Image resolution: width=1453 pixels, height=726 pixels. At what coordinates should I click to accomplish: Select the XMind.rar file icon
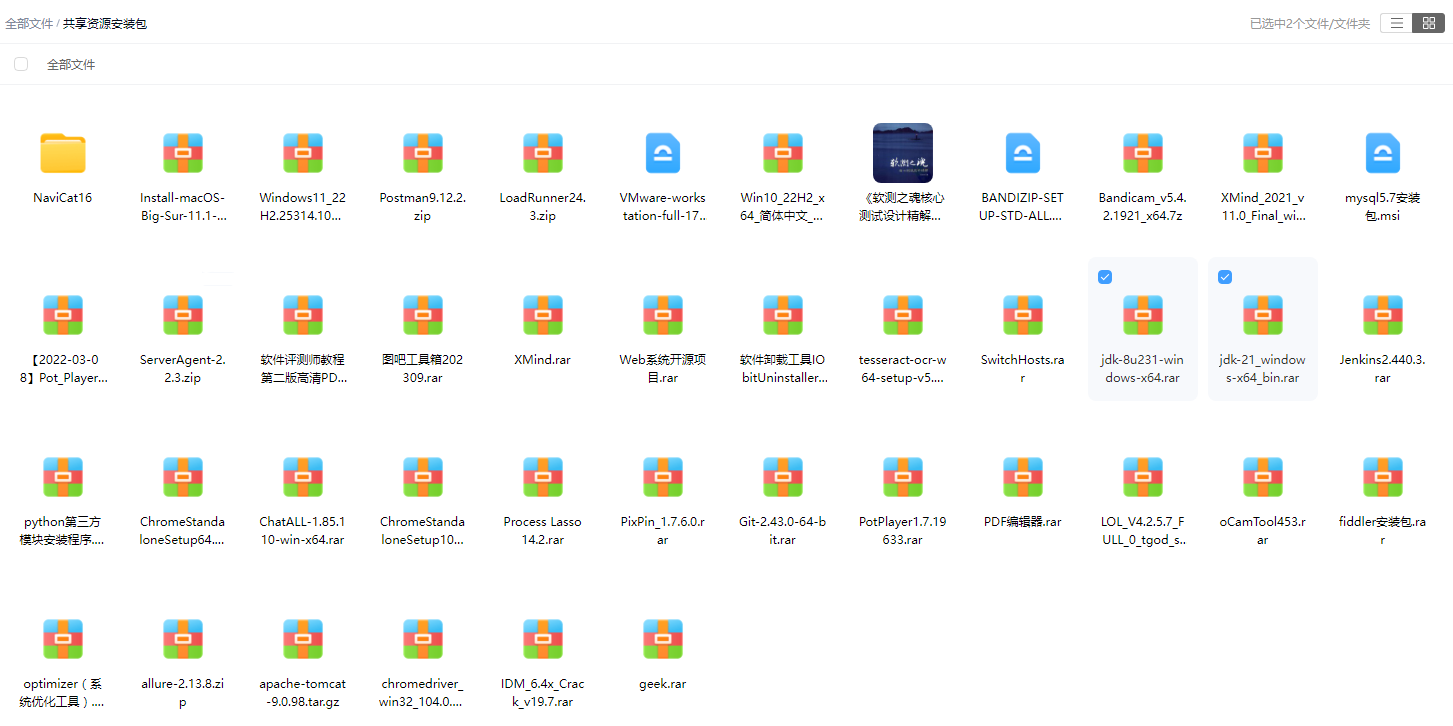point(542,315)
